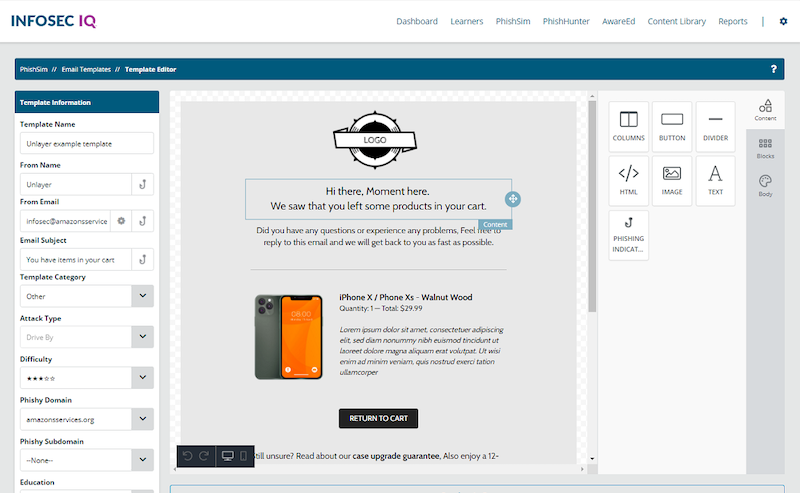Click into the Email Subject field

[76, 259]
